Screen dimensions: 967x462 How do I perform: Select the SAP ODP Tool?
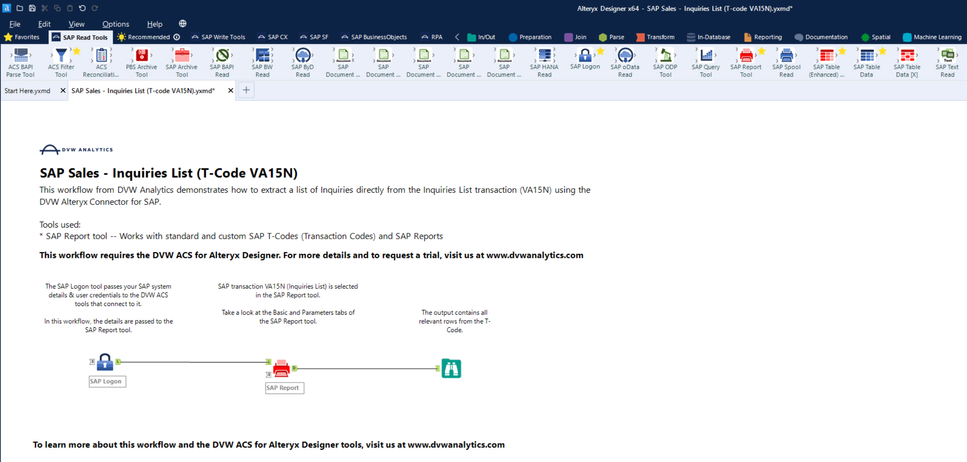pos(665,62)
